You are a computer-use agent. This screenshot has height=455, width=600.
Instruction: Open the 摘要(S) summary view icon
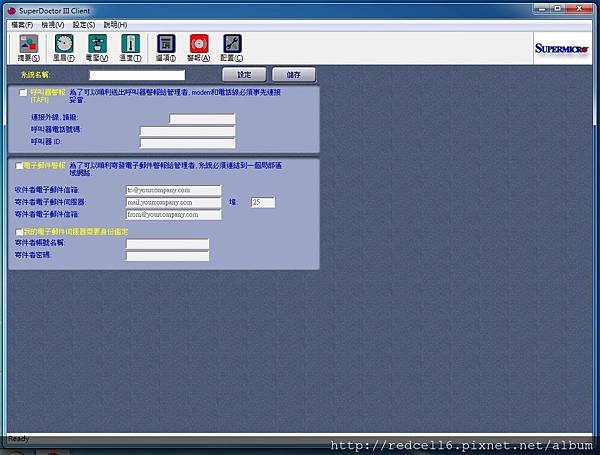[29, 48]
